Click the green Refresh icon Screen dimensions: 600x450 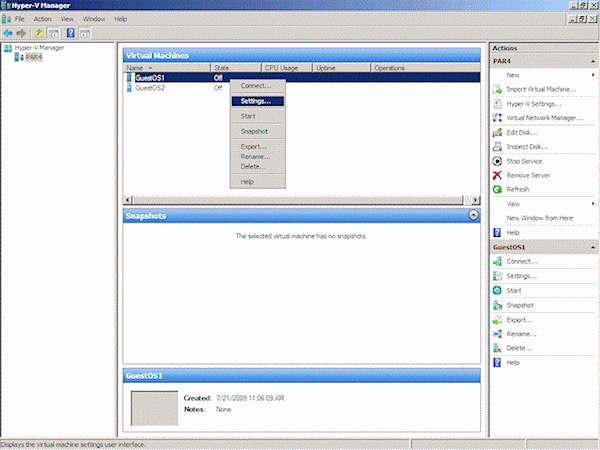click(497, 189)
